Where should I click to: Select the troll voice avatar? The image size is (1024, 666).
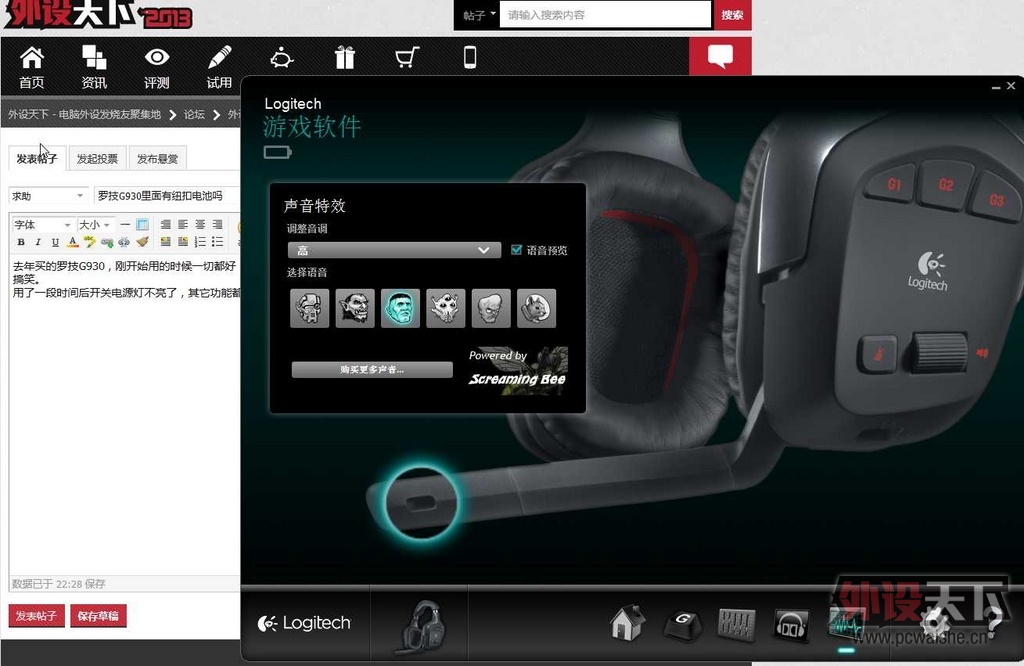click(x=355, y=308)
